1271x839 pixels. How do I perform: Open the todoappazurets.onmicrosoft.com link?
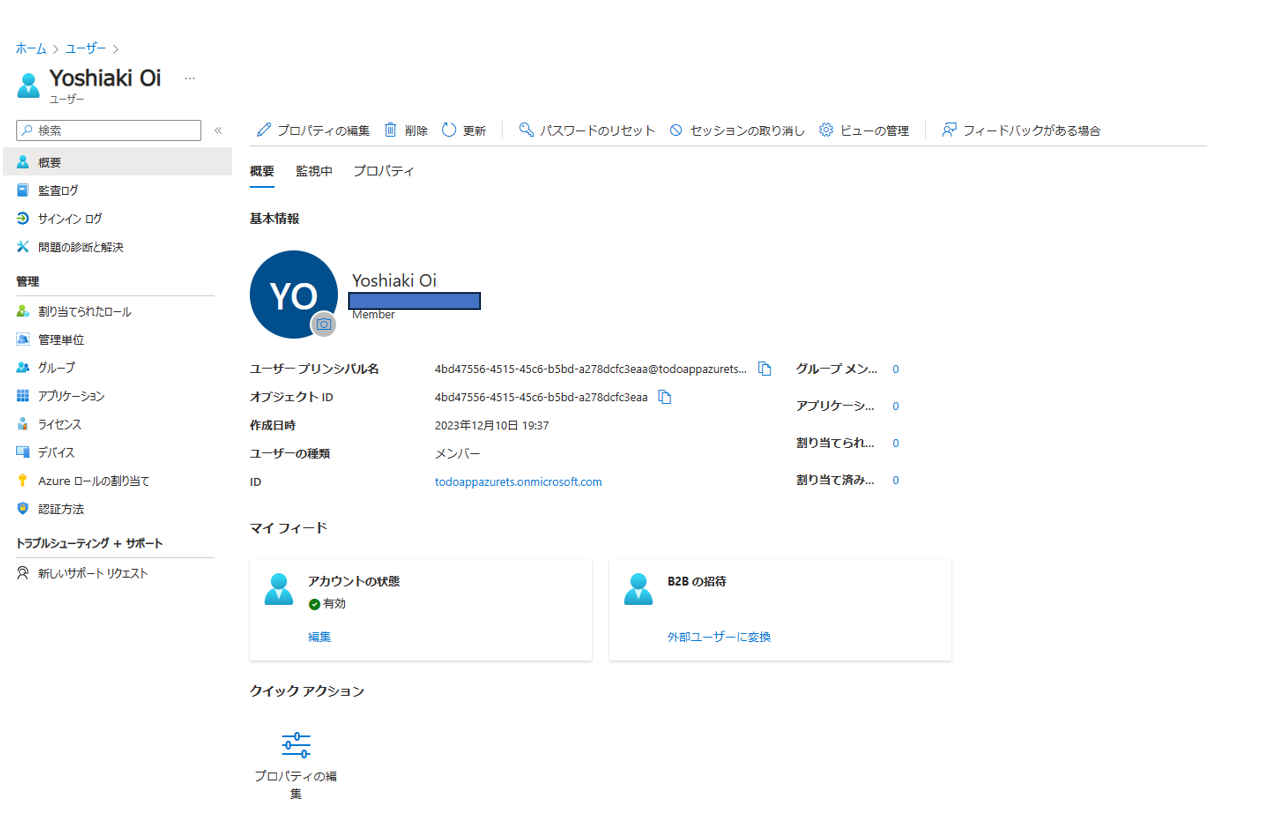[x=518, y=482]
